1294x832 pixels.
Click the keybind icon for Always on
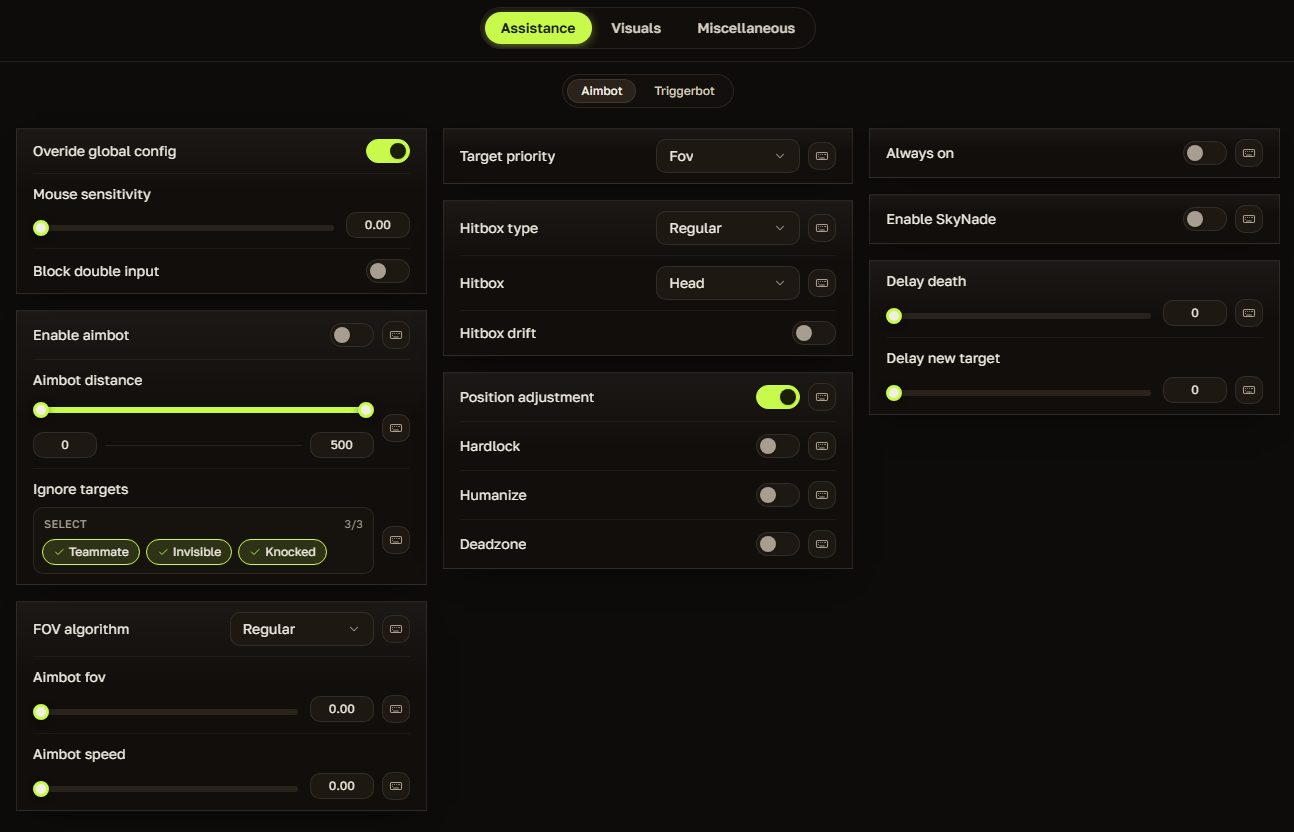pos(1249,153)
